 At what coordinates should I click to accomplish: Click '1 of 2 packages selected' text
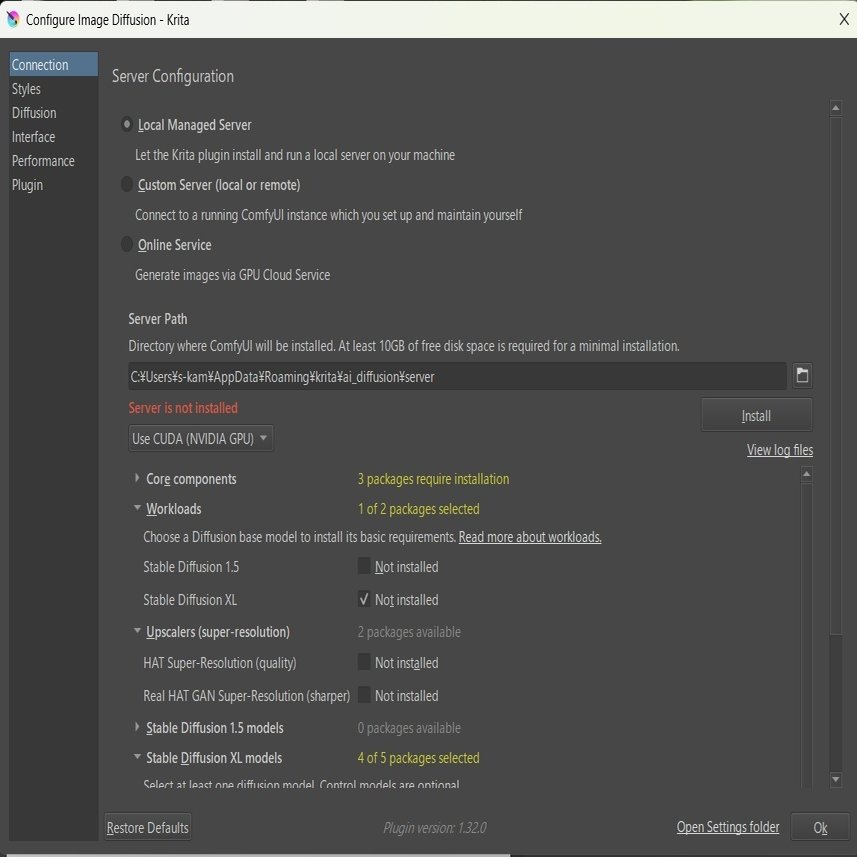(419, 509)
